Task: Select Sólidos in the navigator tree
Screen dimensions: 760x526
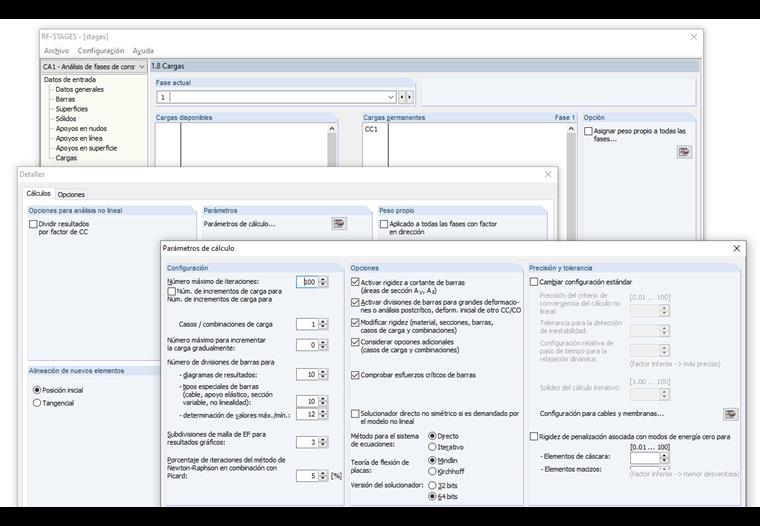Action: pos(65,118)
